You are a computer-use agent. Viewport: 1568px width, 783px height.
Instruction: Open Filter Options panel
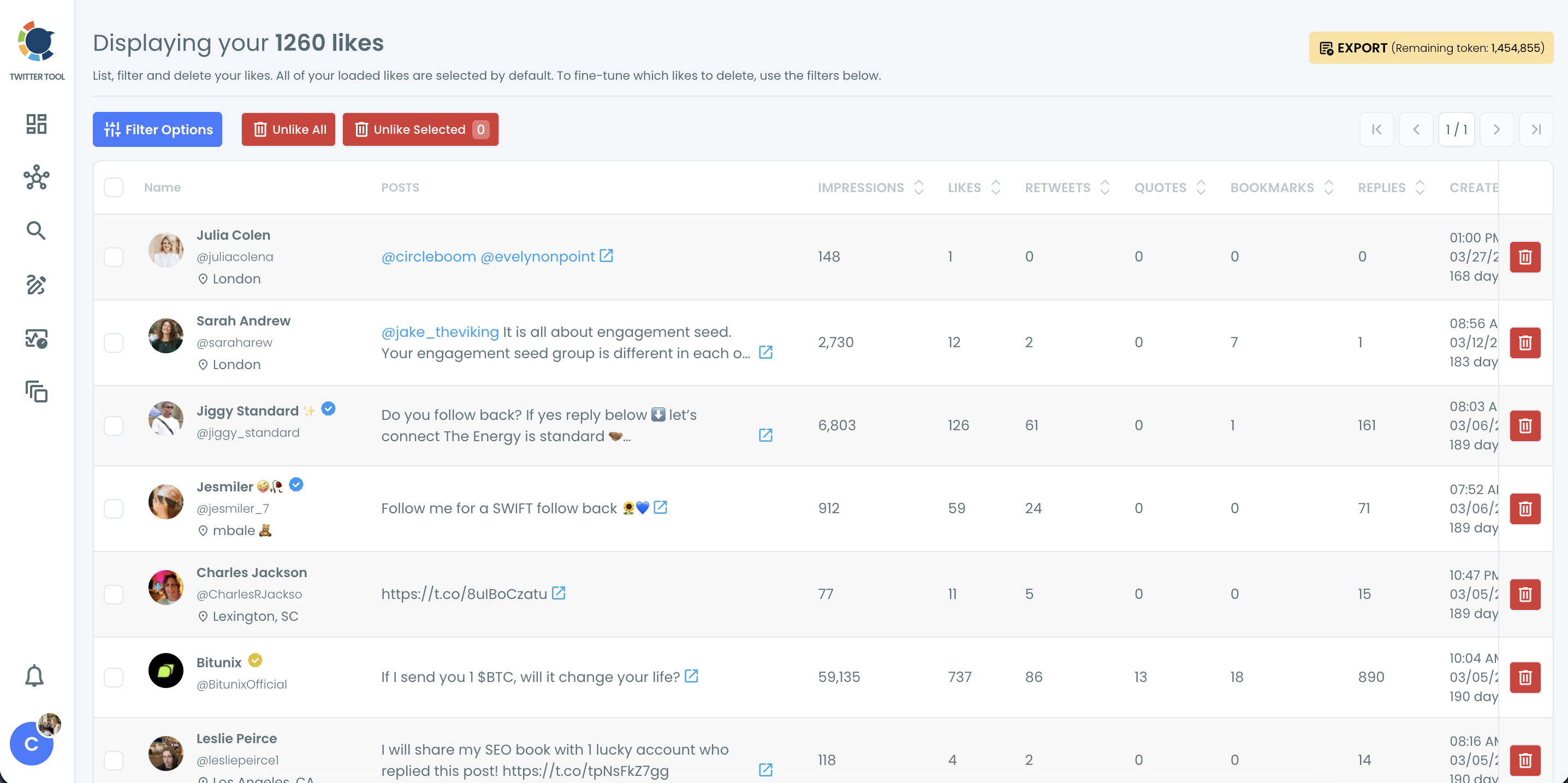158,129
